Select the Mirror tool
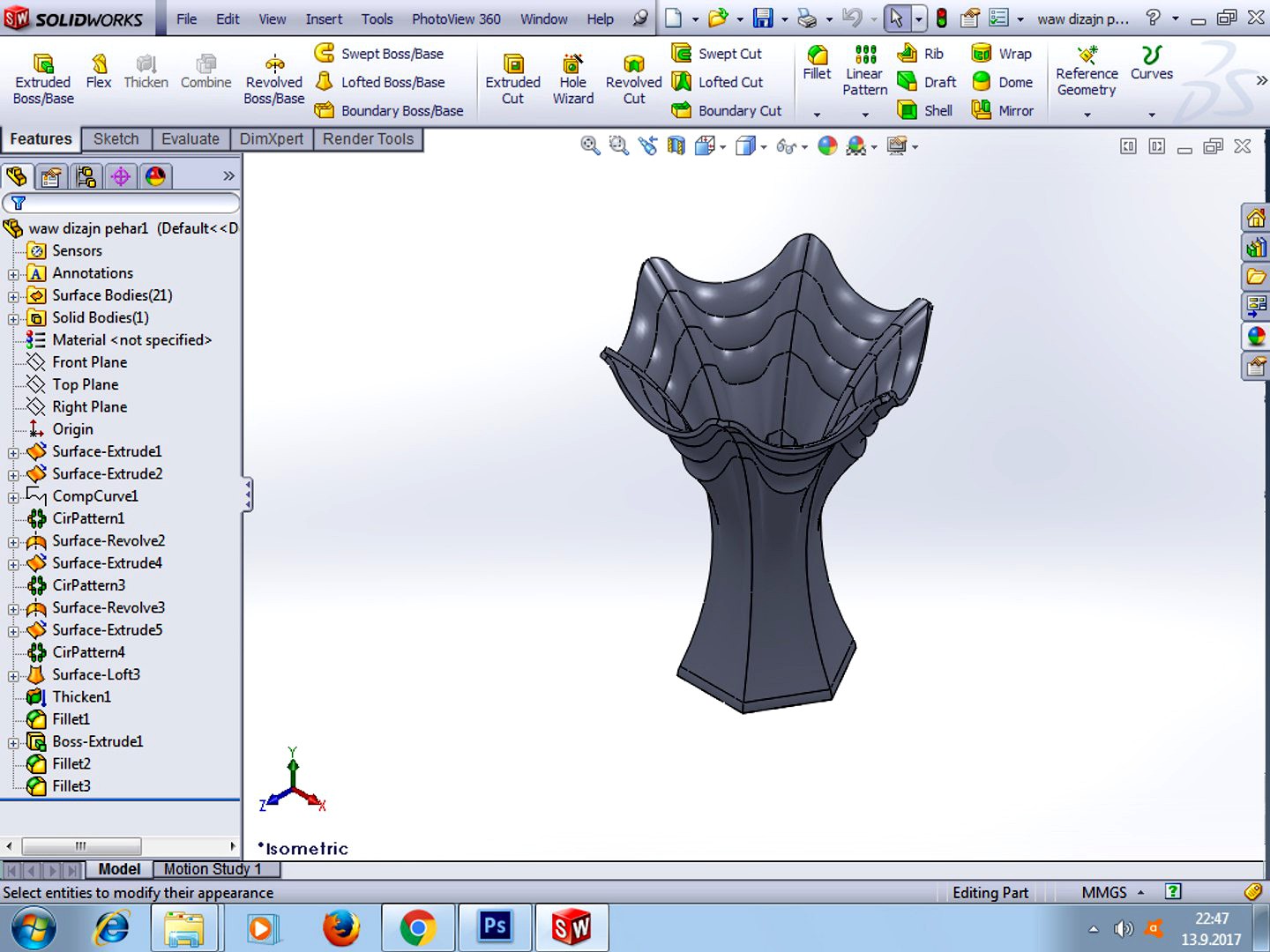Viewport: 1270px width, 952px height. (1002, 110)
